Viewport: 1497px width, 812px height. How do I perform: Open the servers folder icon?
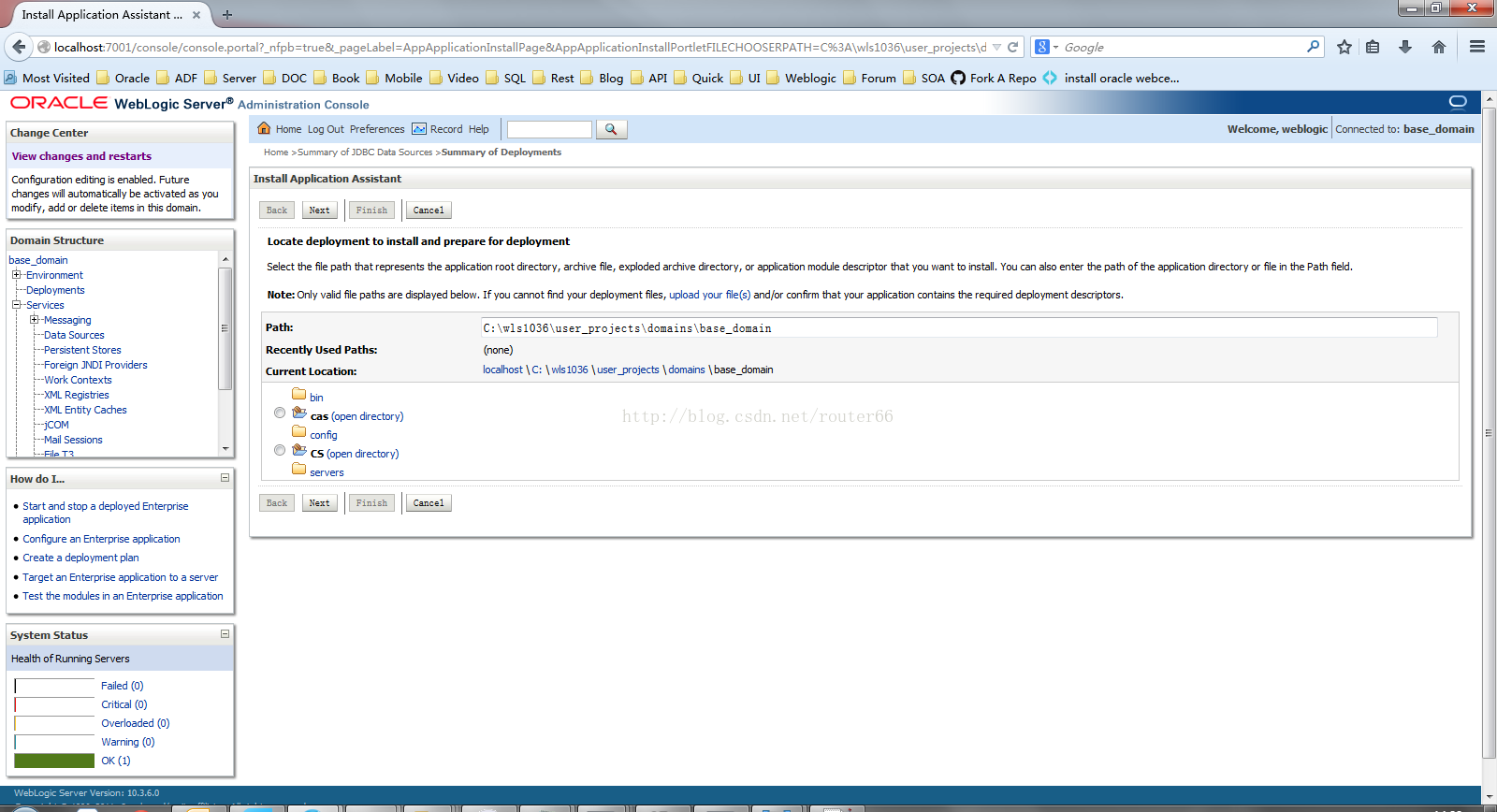[299, 469]
